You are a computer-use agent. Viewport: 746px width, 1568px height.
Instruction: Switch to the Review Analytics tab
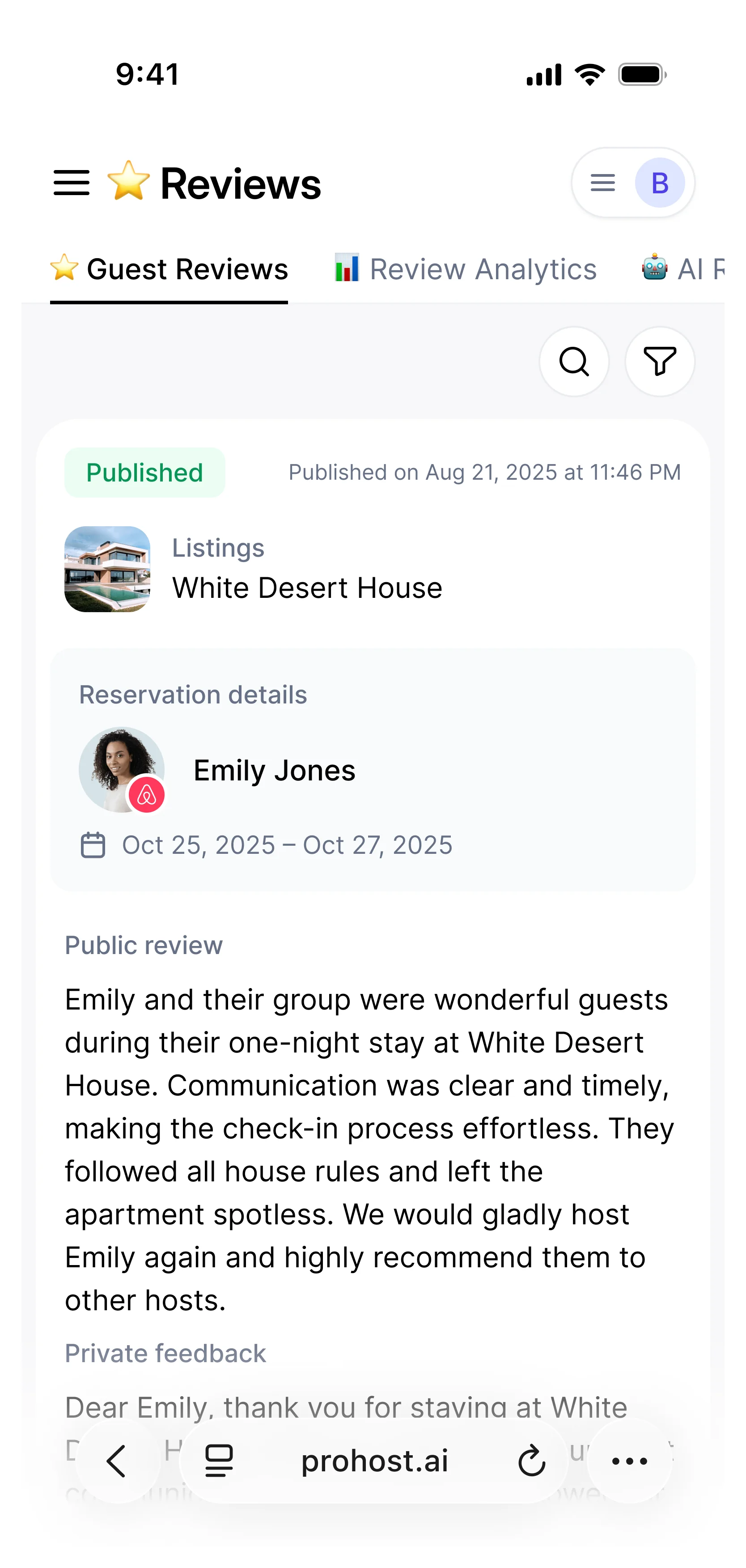tap(466, 269)
